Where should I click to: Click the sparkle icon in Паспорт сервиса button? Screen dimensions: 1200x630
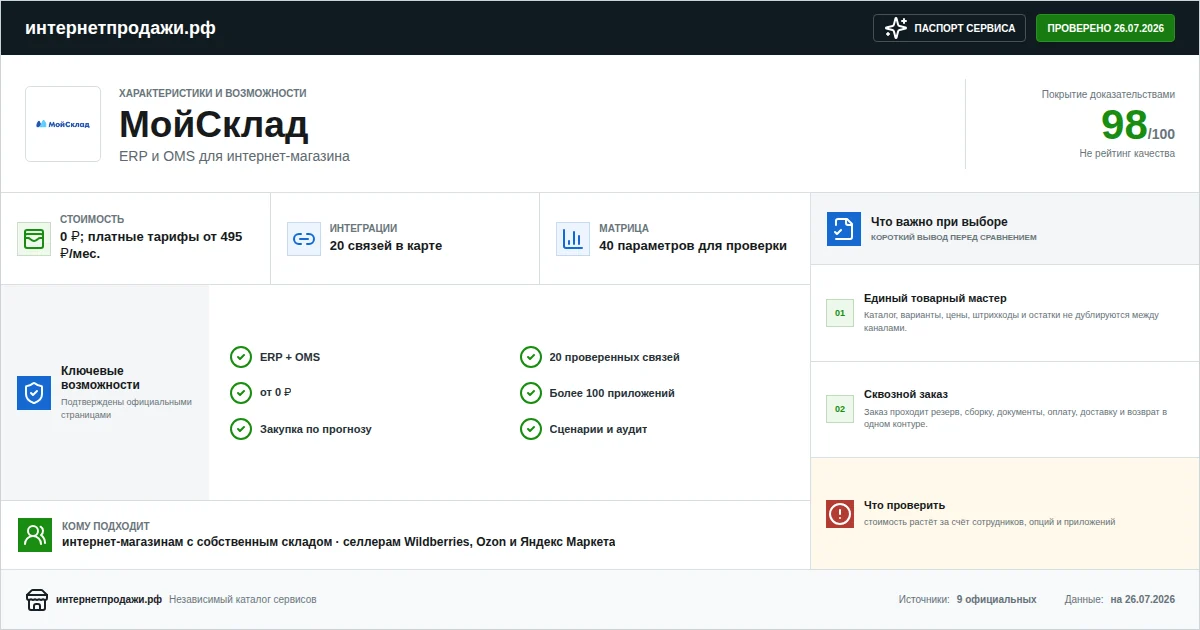(896, 28)
